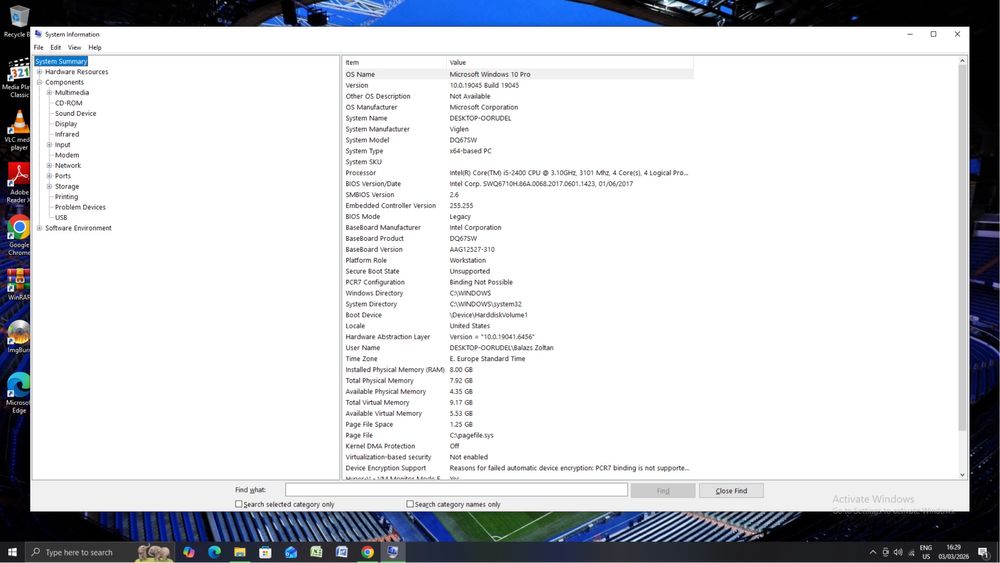1000x563 pixels.
Task: Expand the Hardware Resources node
Action: click(x=40, y=71)
